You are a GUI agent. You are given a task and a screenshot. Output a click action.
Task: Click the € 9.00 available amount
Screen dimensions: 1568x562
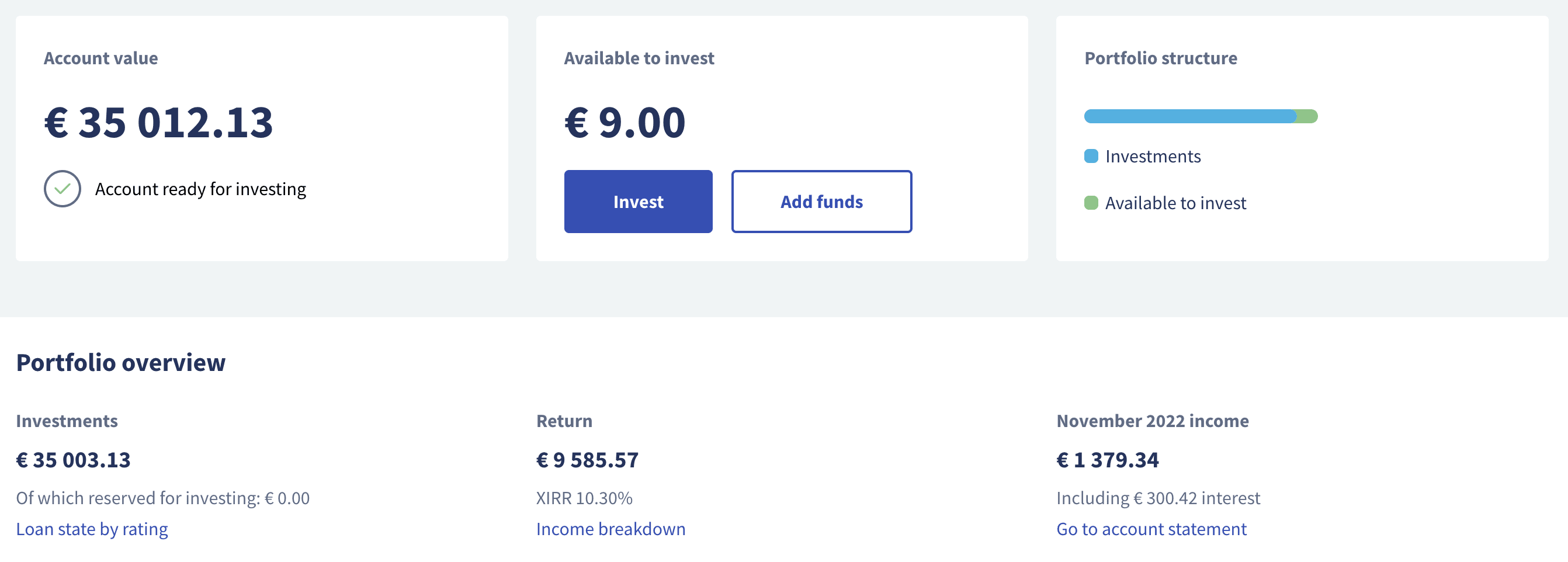tap(625, 122)
